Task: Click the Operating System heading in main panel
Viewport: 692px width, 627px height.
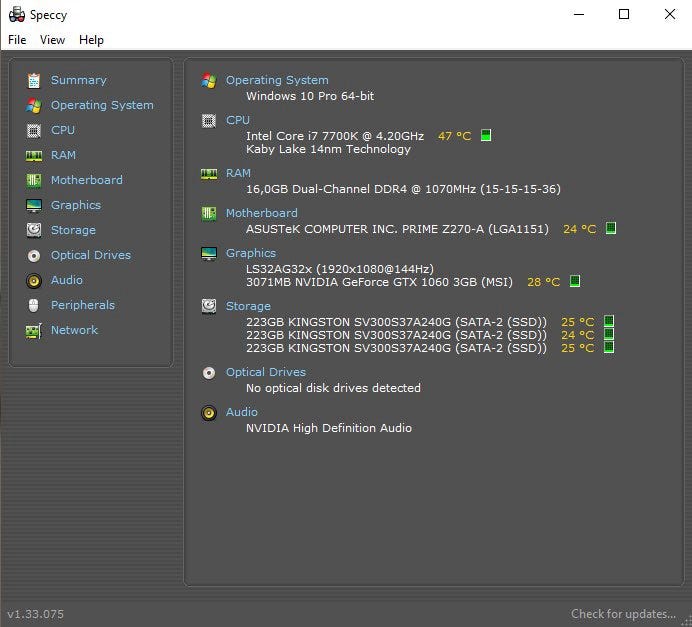Action: (x=276, y=80)
